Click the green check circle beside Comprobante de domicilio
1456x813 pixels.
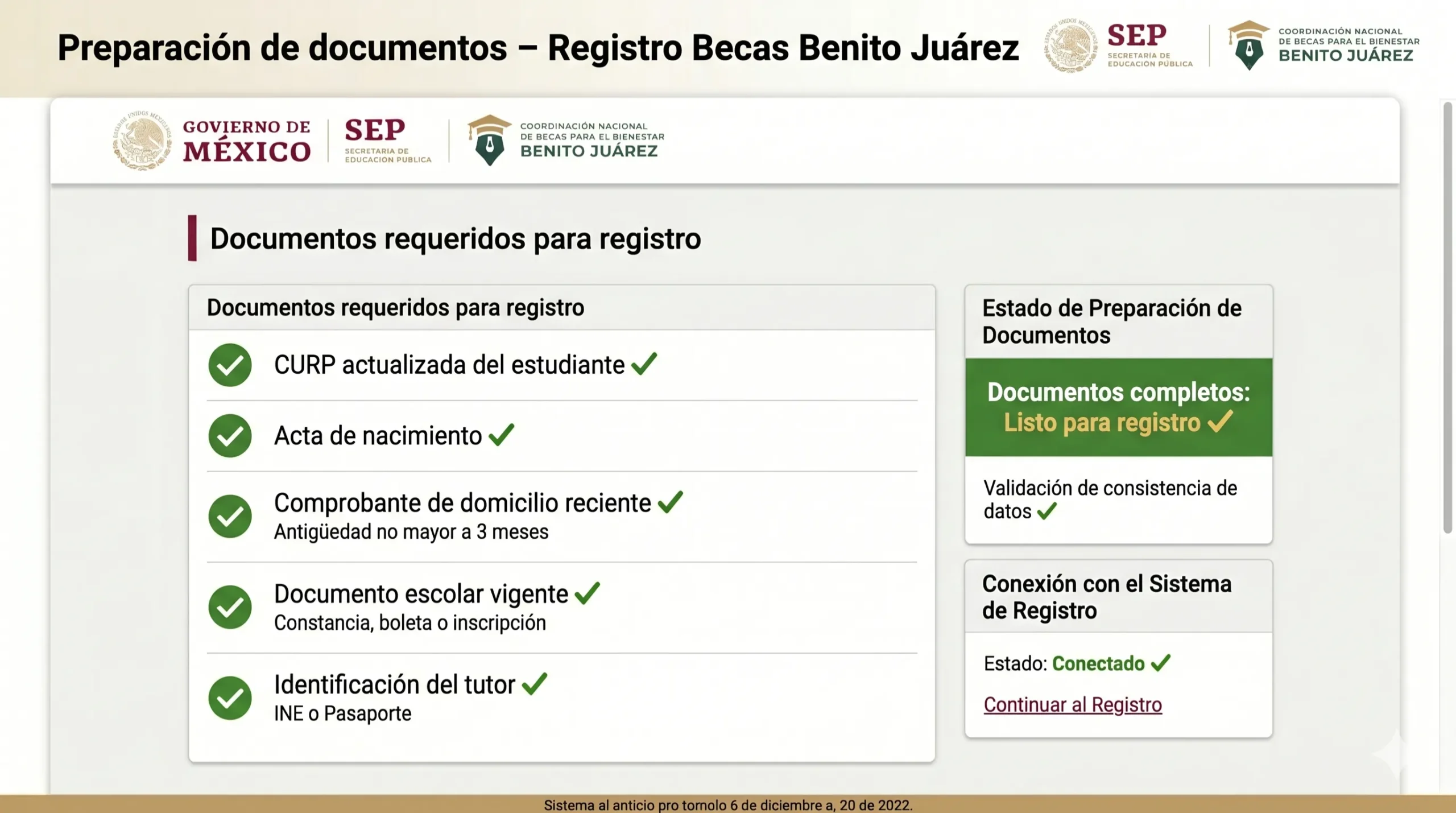pyautogui.click(x=230, y=516)
